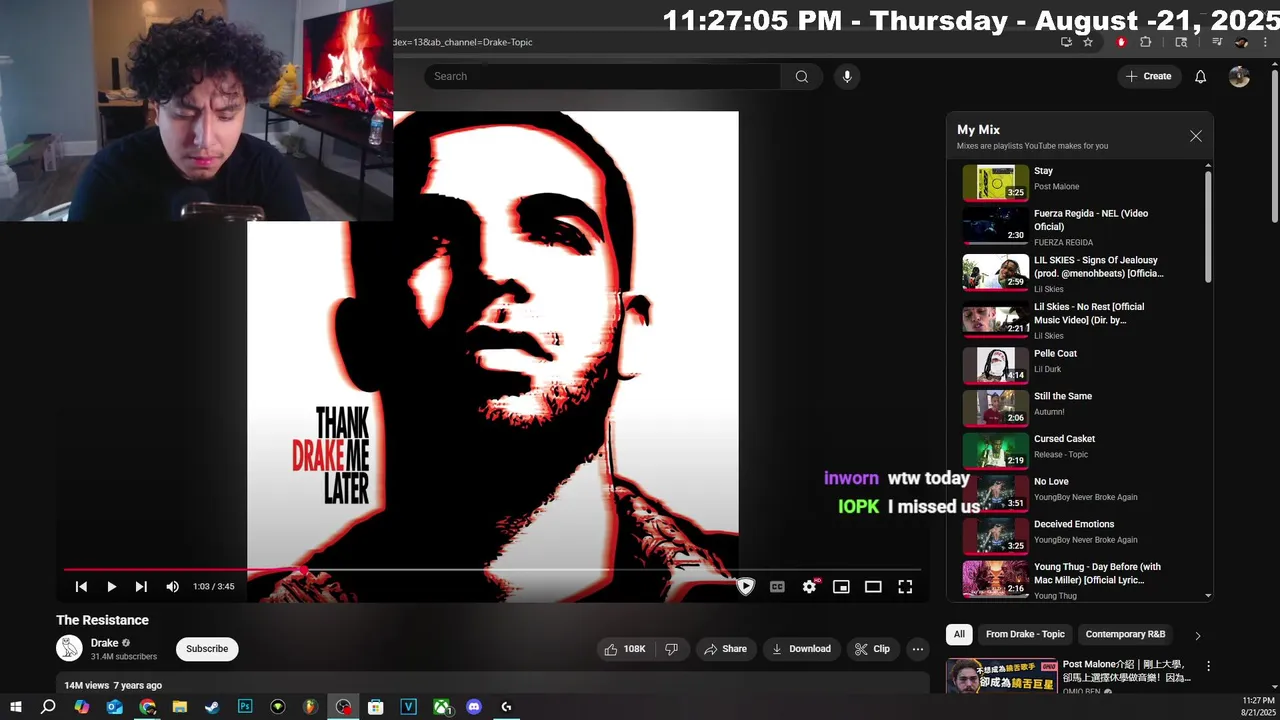This screenshot has width=1280, height=720.
Task: Close the My Mix playlist panel
Action: [1196, 136]
